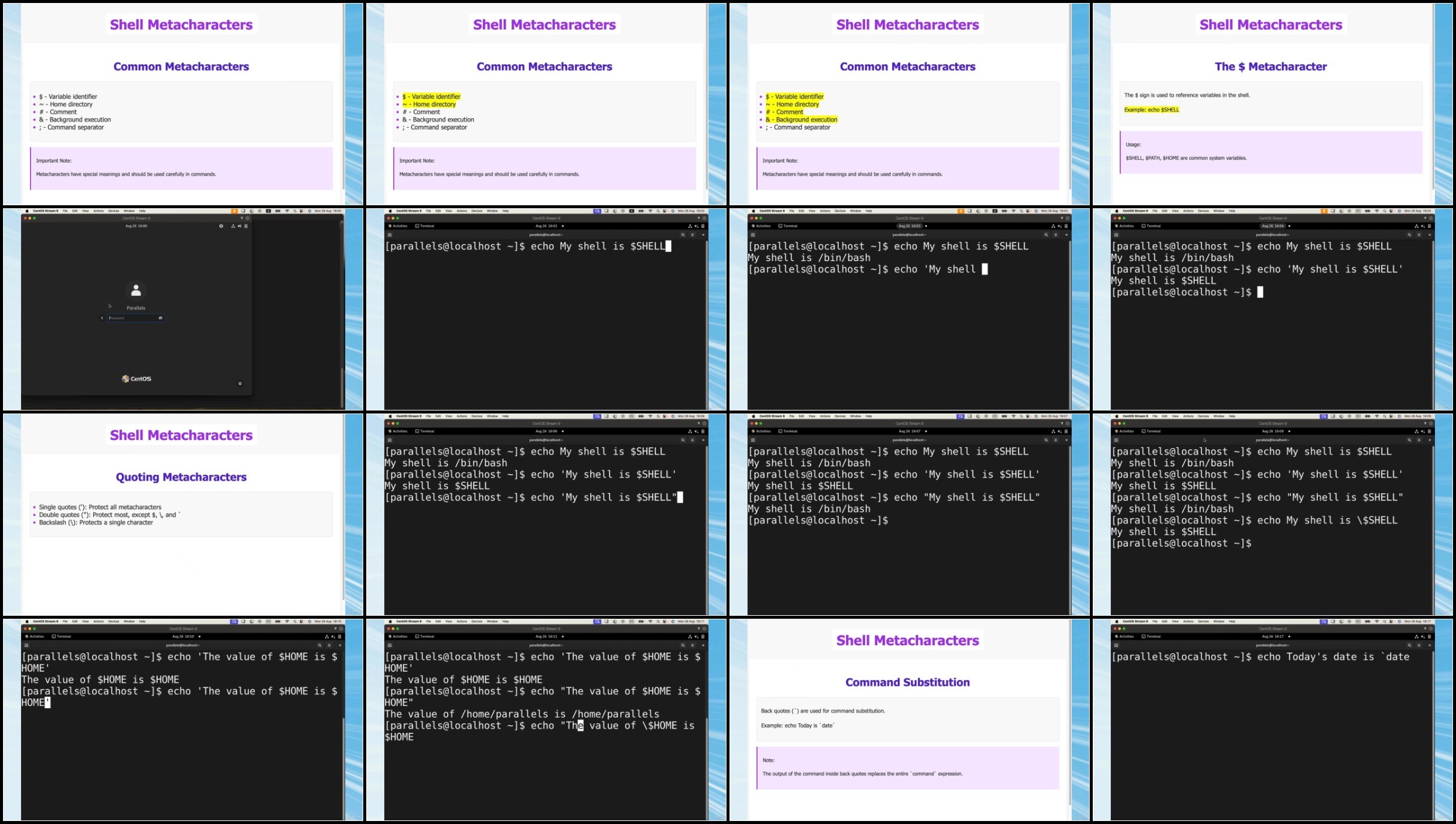Open the accessibility icon on the login top bar
The height and width of the screenshot is (824, 1456).
tap(221, 226)
